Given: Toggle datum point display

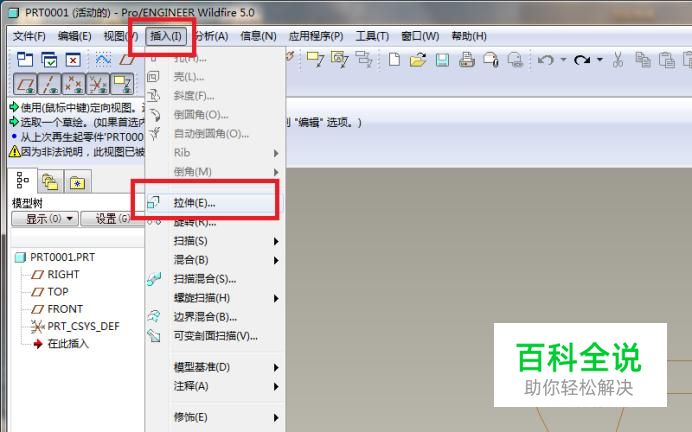Looking at the screenshot, I should [74, 84].
